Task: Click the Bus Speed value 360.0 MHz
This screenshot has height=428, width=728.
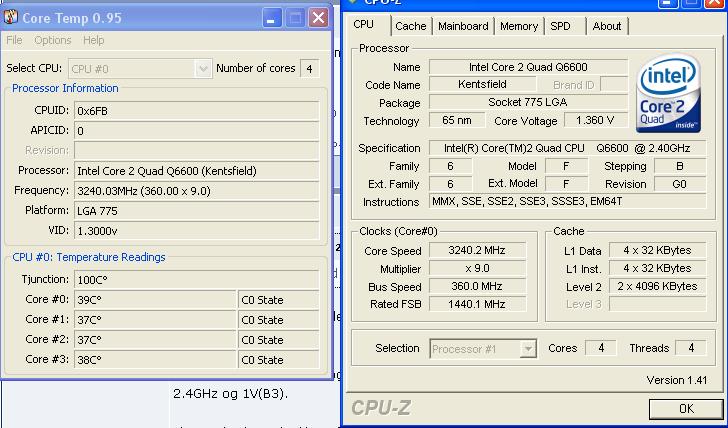Action: (477, 286)
